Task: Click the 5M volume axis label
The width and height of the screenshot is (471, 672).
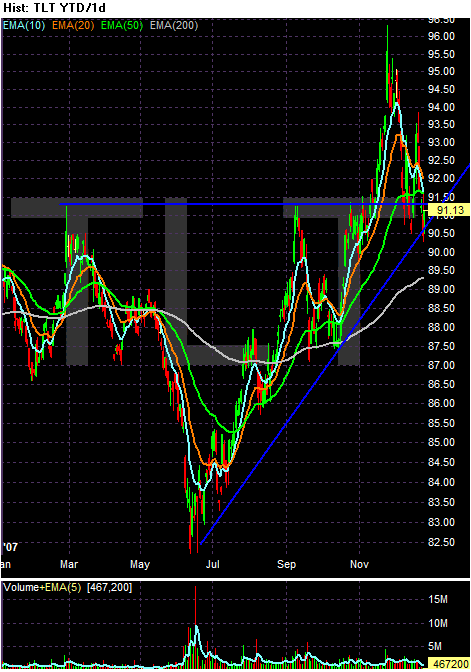Action: pos(435,646)
